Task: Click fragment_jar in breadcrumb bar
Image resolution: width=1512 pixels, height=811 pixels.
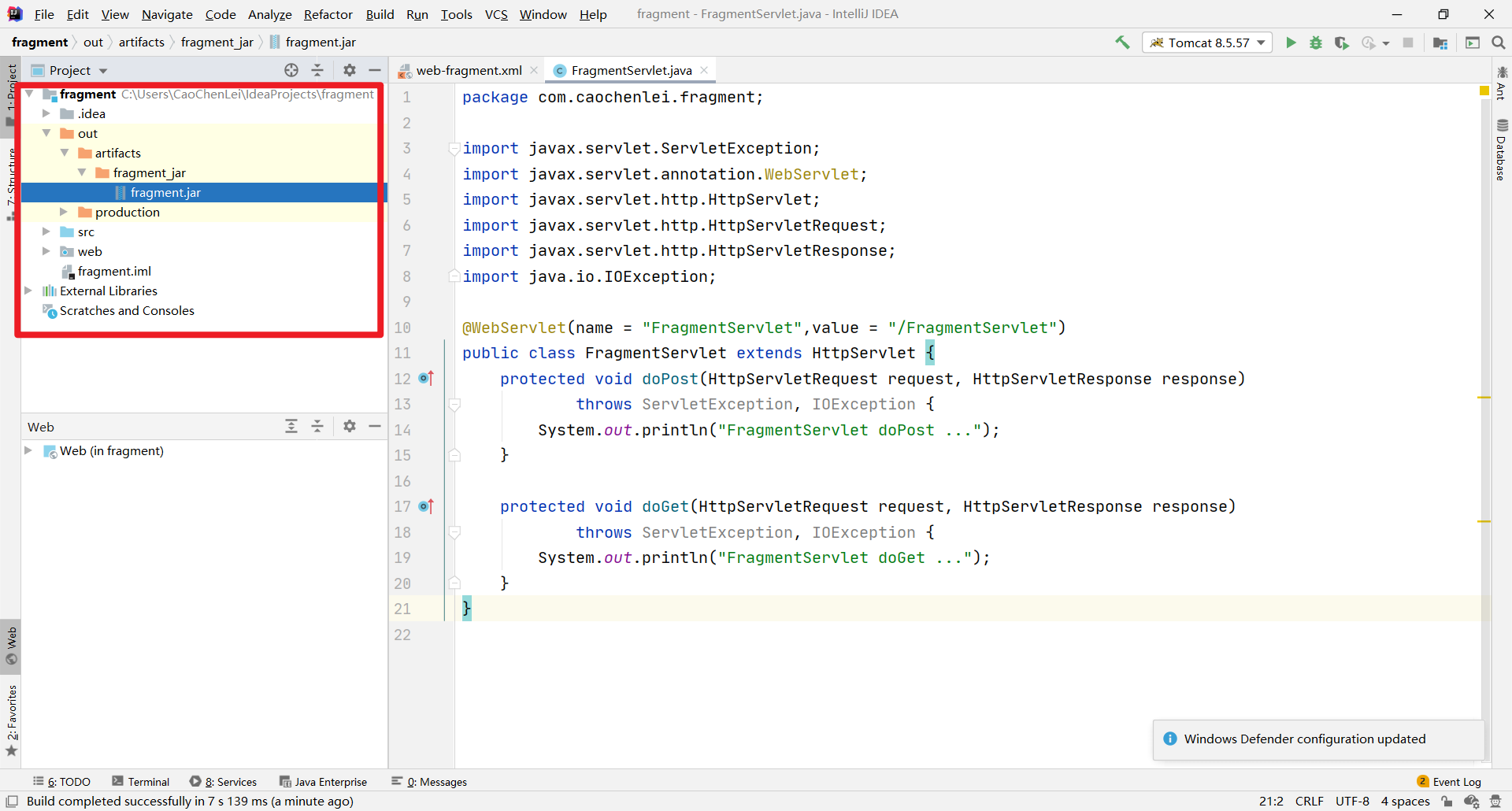Action: point(217,43)
